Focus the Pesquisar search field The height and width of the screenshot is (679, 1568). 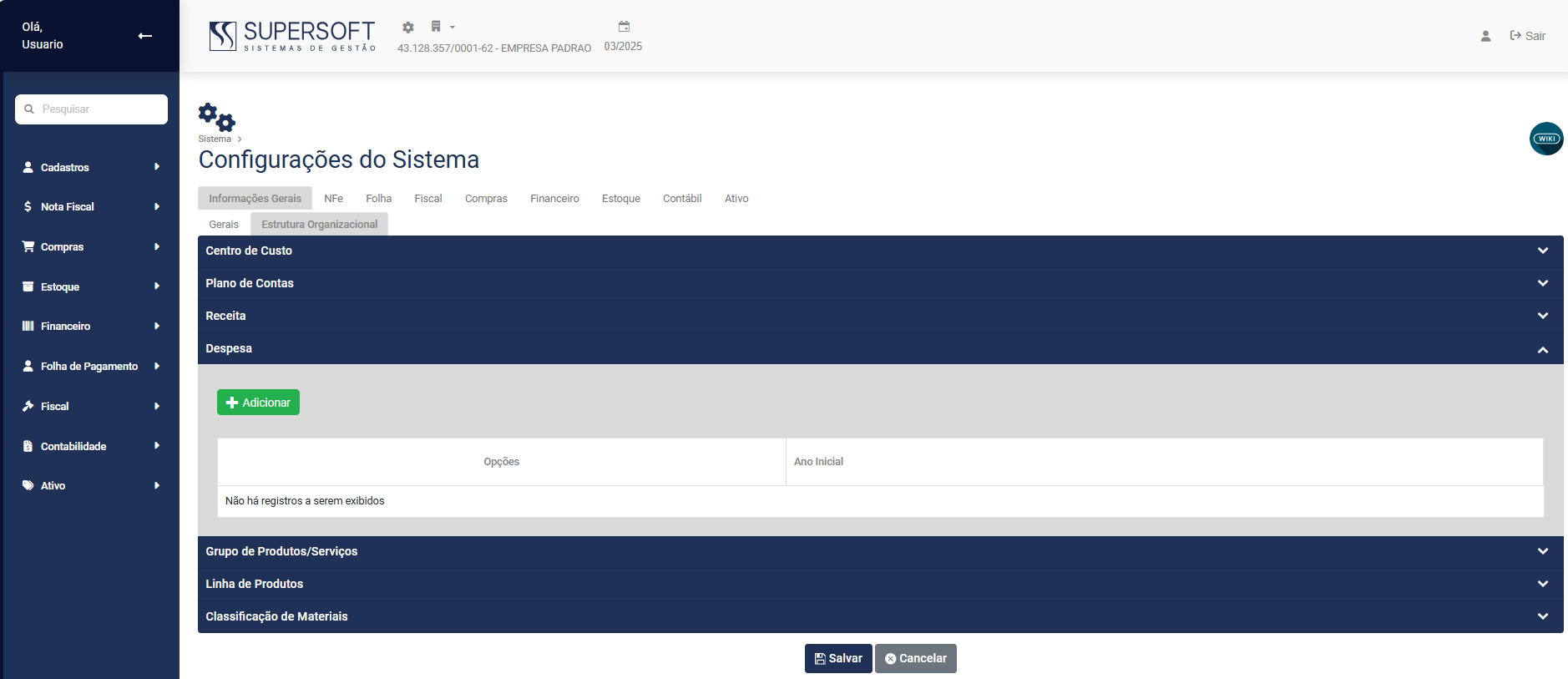click(92, 109)
